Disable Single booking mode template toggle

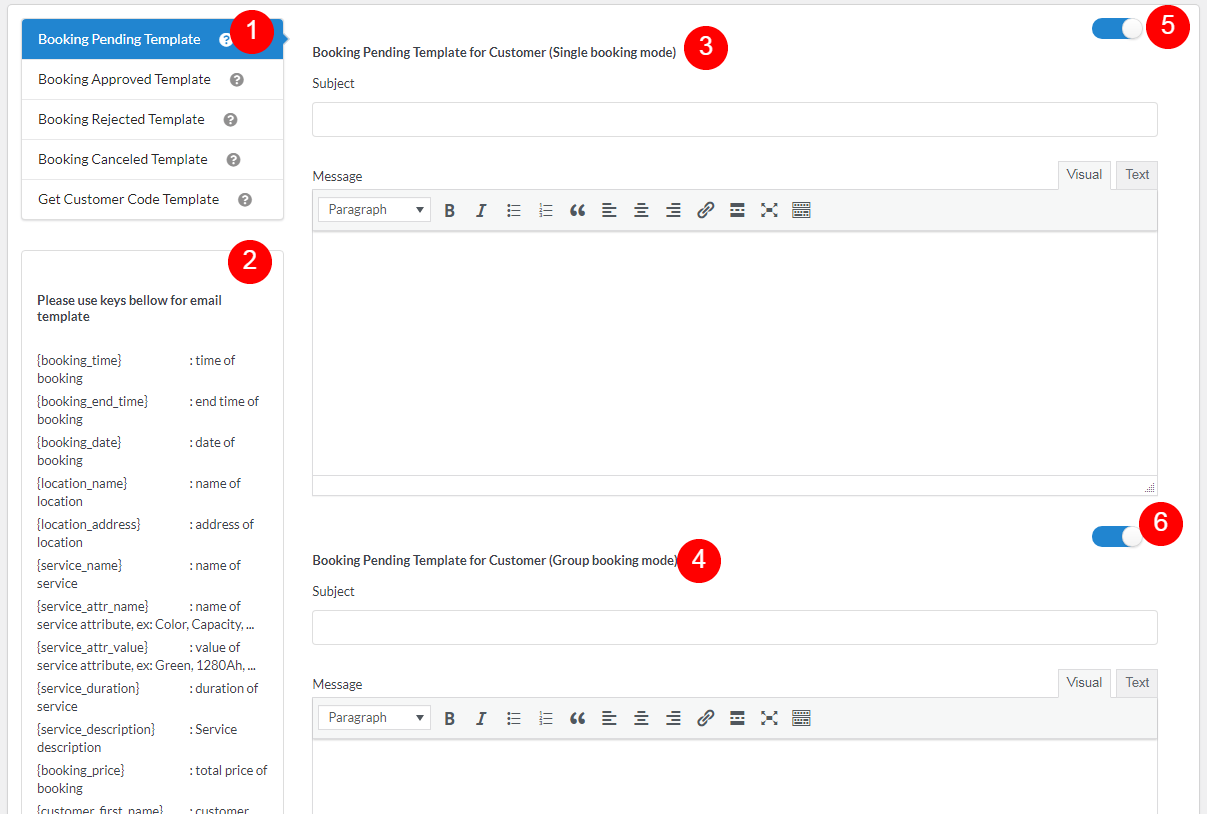tap(1116, 29)
